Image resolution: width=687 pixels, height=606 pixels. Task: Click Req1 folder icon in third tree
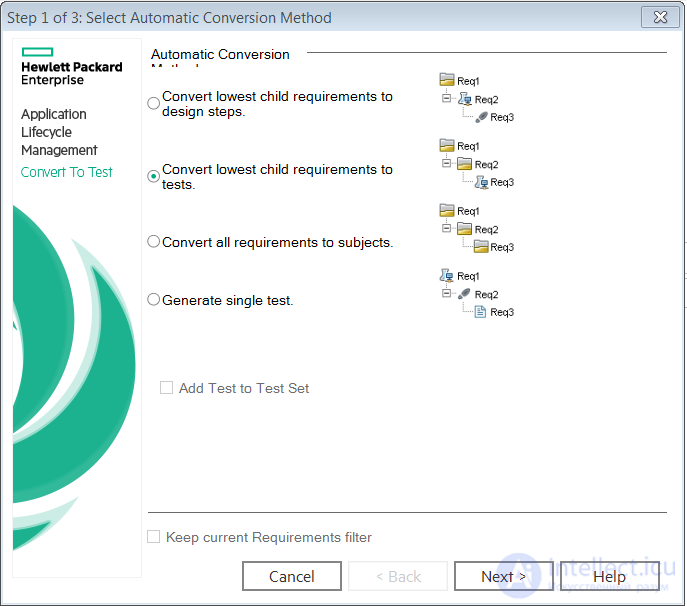[446, 210]
